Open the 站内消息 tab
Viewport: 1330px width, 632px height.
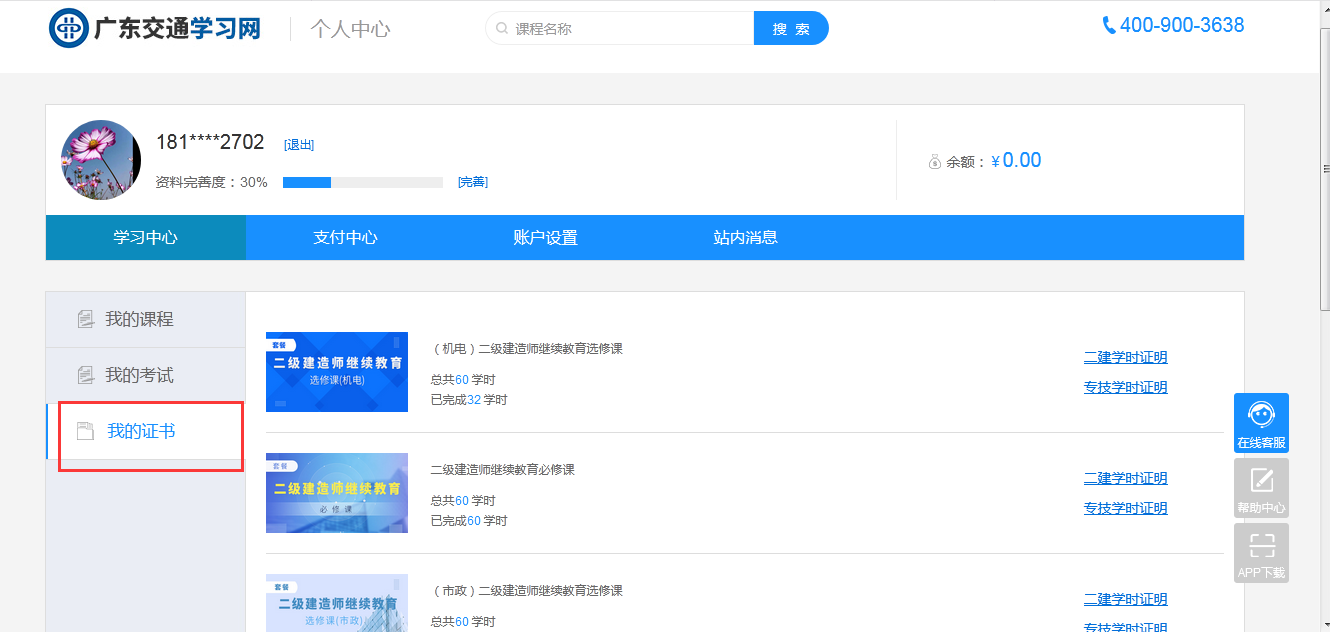point(745,238)
